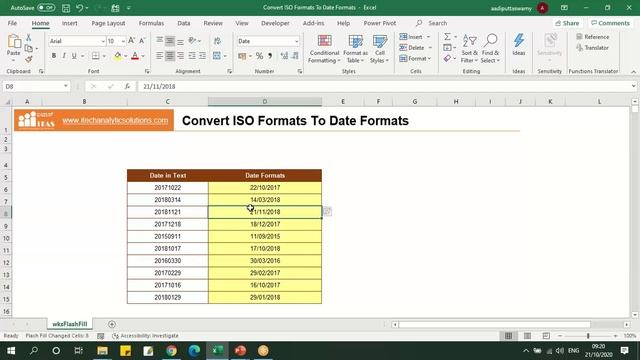Open the File menu
The image size is (640, 360).
[x=13, y=23]
